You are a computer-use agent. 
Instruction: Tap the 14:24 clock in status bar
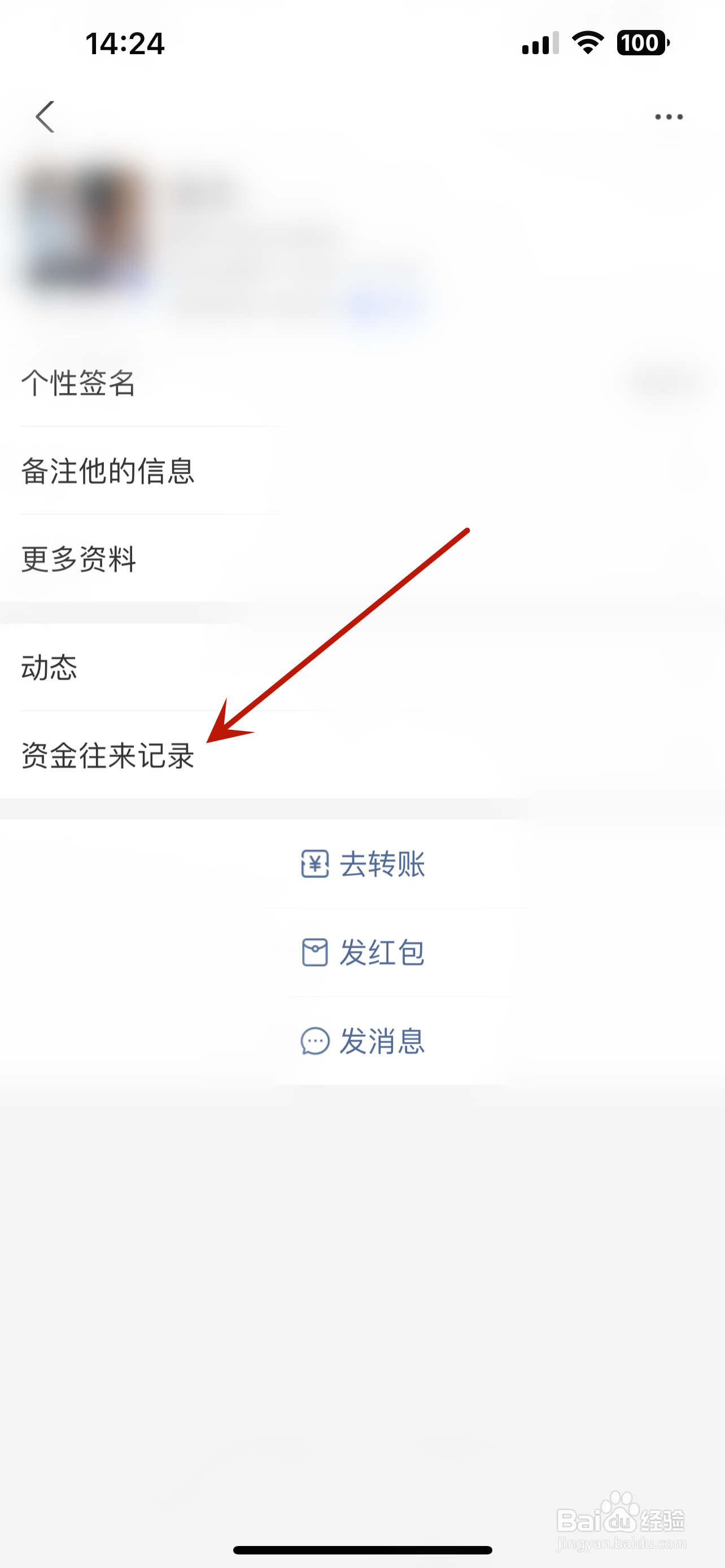(x=125, y=44)
